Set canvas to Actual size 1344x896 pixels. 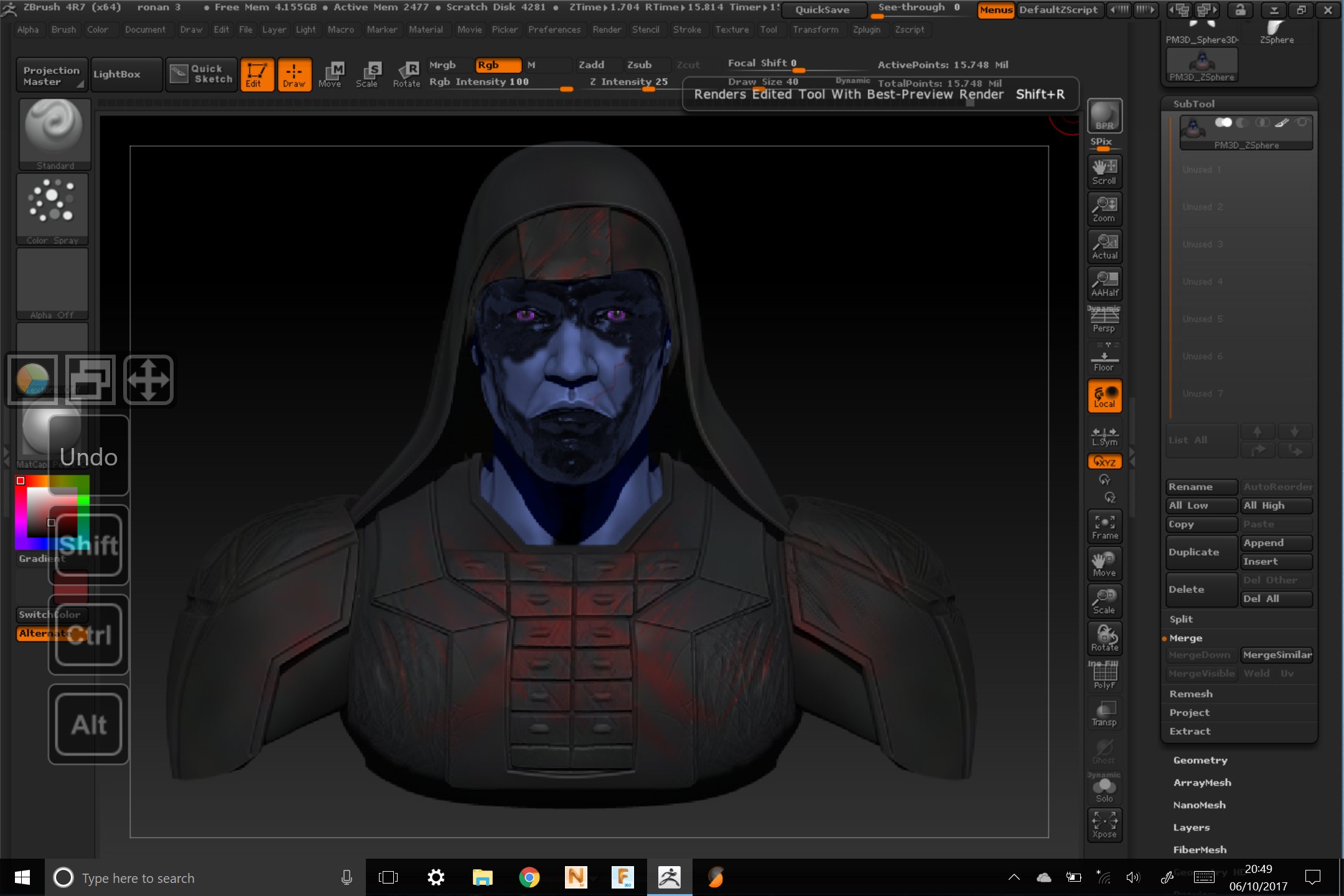click(x=1104, y=246)
